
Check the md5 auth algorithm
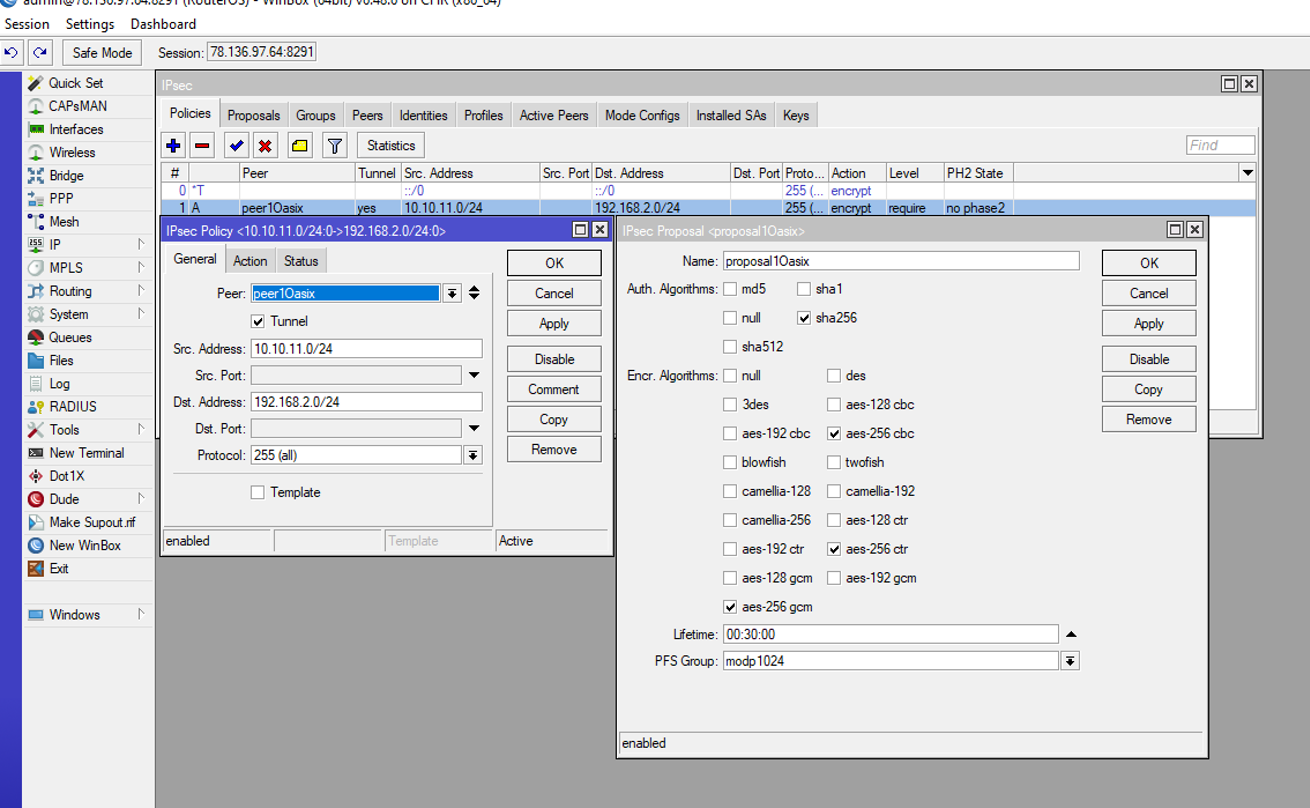730,289
